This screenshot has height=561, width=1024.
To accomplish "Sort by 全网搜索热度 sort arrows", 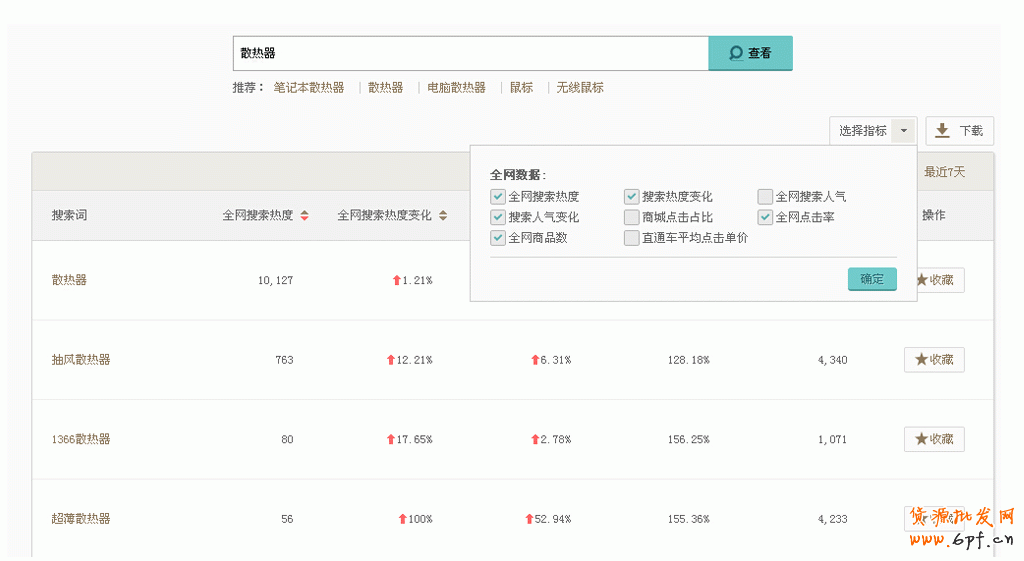I will [x=304, y=216].
